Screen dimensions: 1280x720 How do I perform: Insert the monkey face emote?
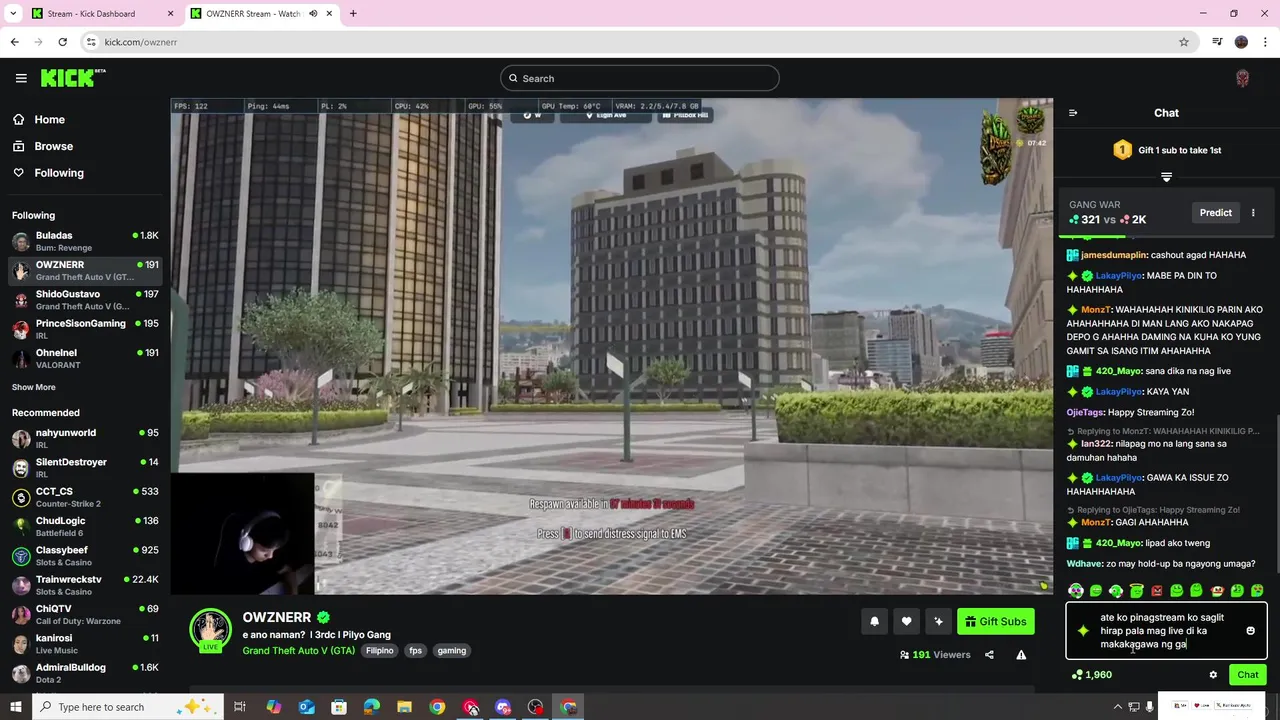1217,591
